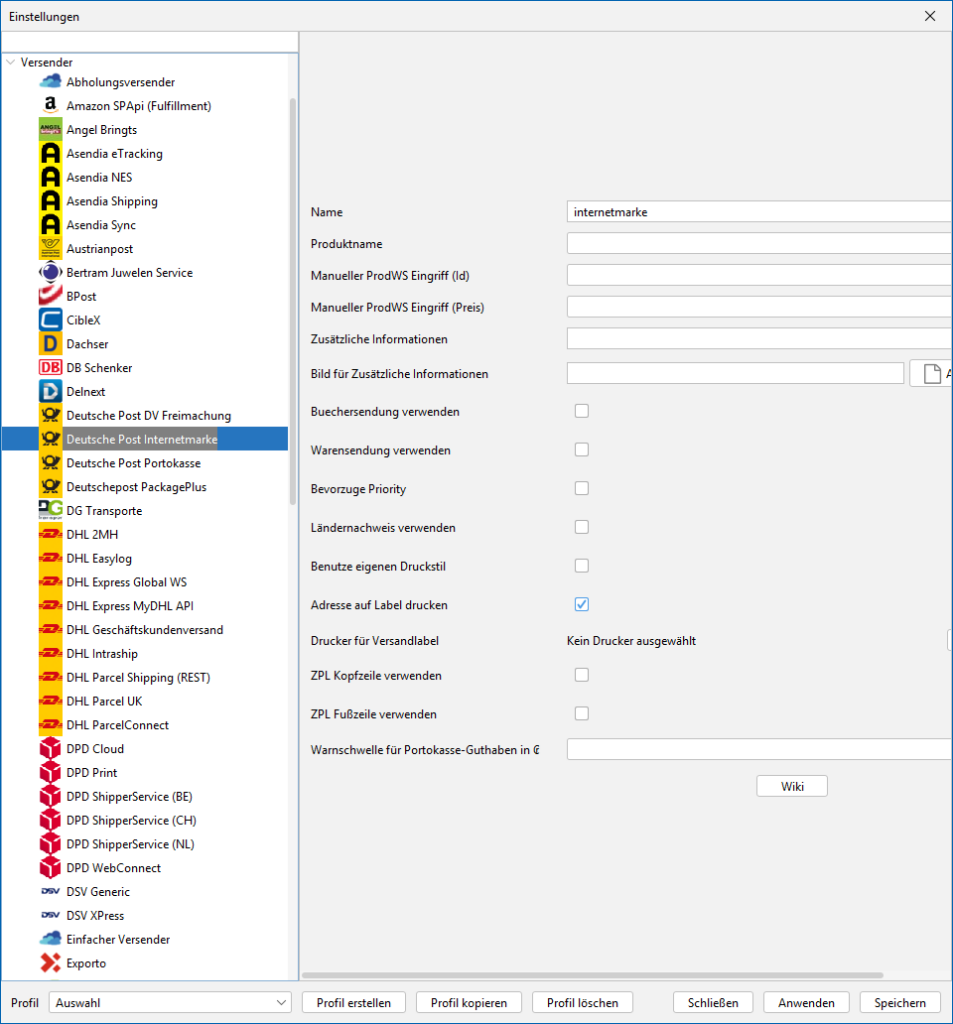This screenshot has width=953, height=1024.
Task: Click the DHL Easylog logo icon
Action: tap(50, 558)
